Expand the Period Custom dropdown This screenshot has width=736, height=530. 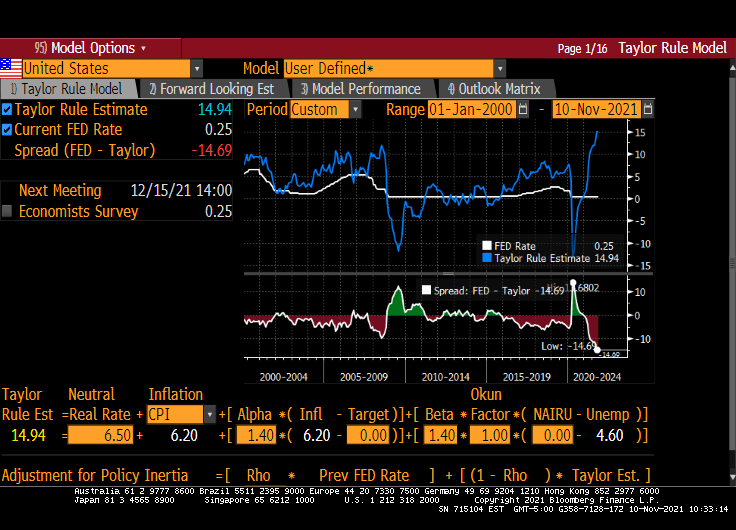click(355, 109)
